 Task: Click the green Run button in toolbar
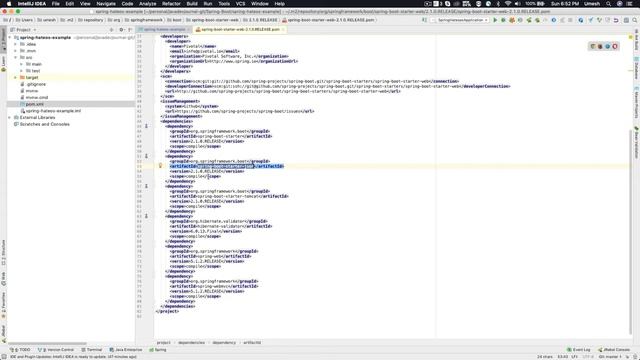coord(495,20)
